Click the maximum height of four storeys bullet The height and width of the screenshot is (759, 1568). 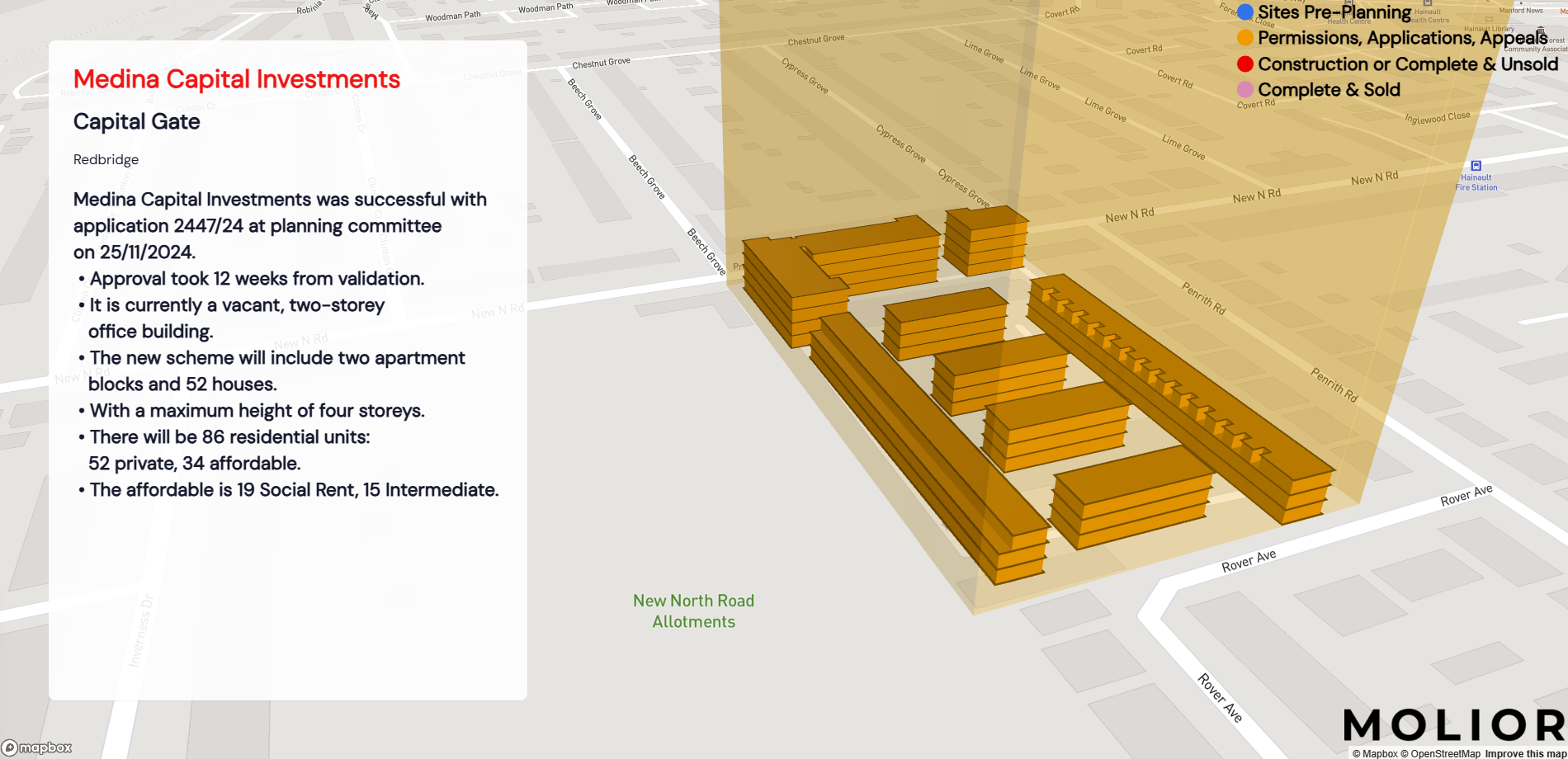pyautogui.click(x=252, y=411)
